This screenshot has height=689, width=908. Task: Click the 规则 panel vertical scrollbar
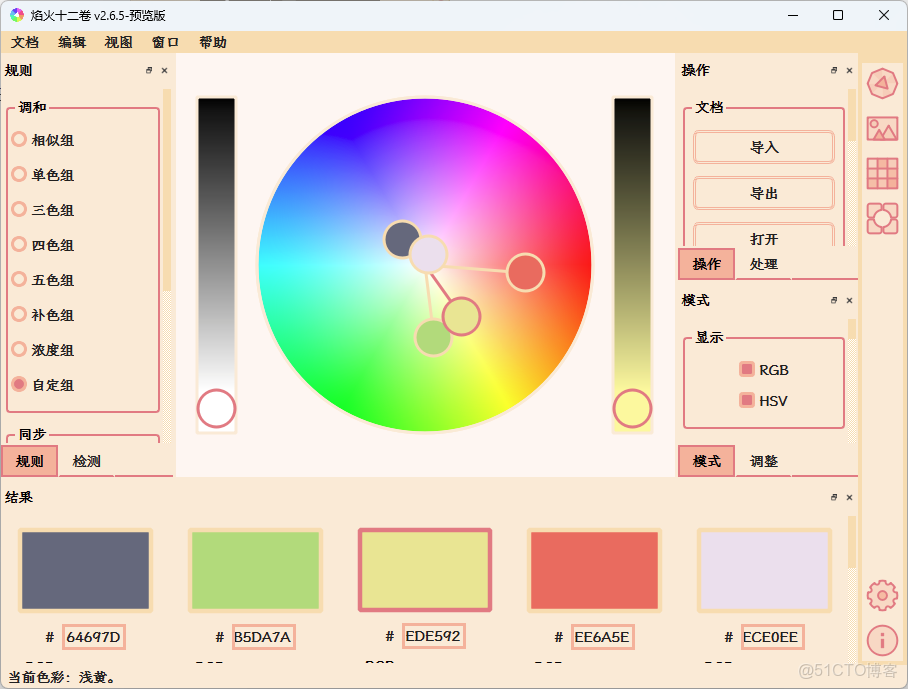pyautogui.click(x=167, y=190)
